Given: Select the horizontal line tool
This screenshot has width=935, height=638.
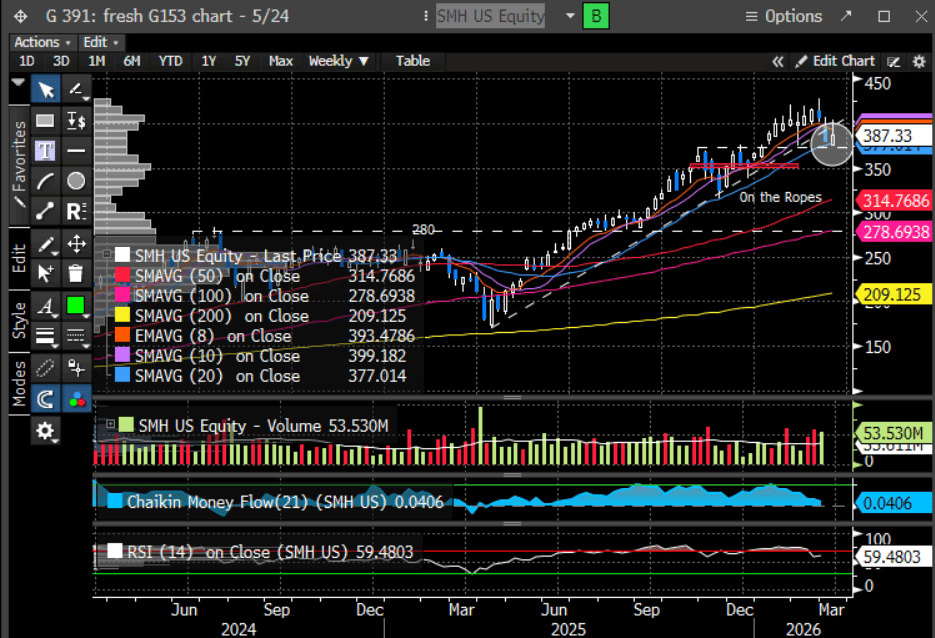Looking at the screenshot, I should pos(76,150).
